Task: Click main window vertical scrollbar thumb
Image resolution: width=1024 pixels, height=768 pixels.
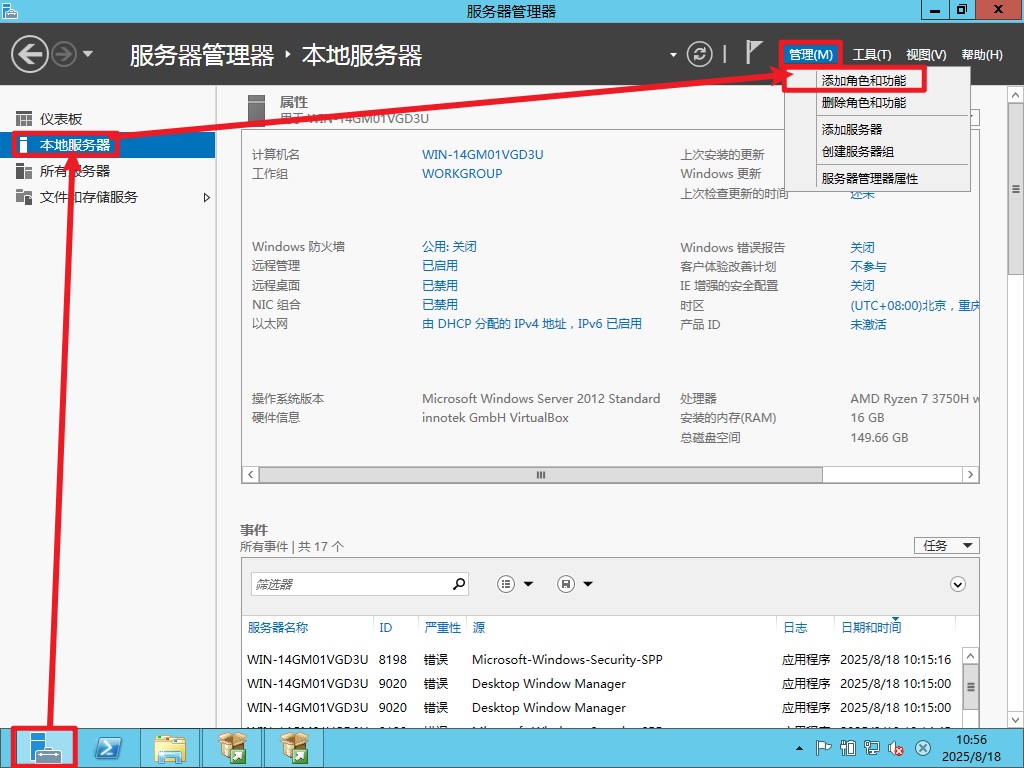Action: tap(1016, 189)
